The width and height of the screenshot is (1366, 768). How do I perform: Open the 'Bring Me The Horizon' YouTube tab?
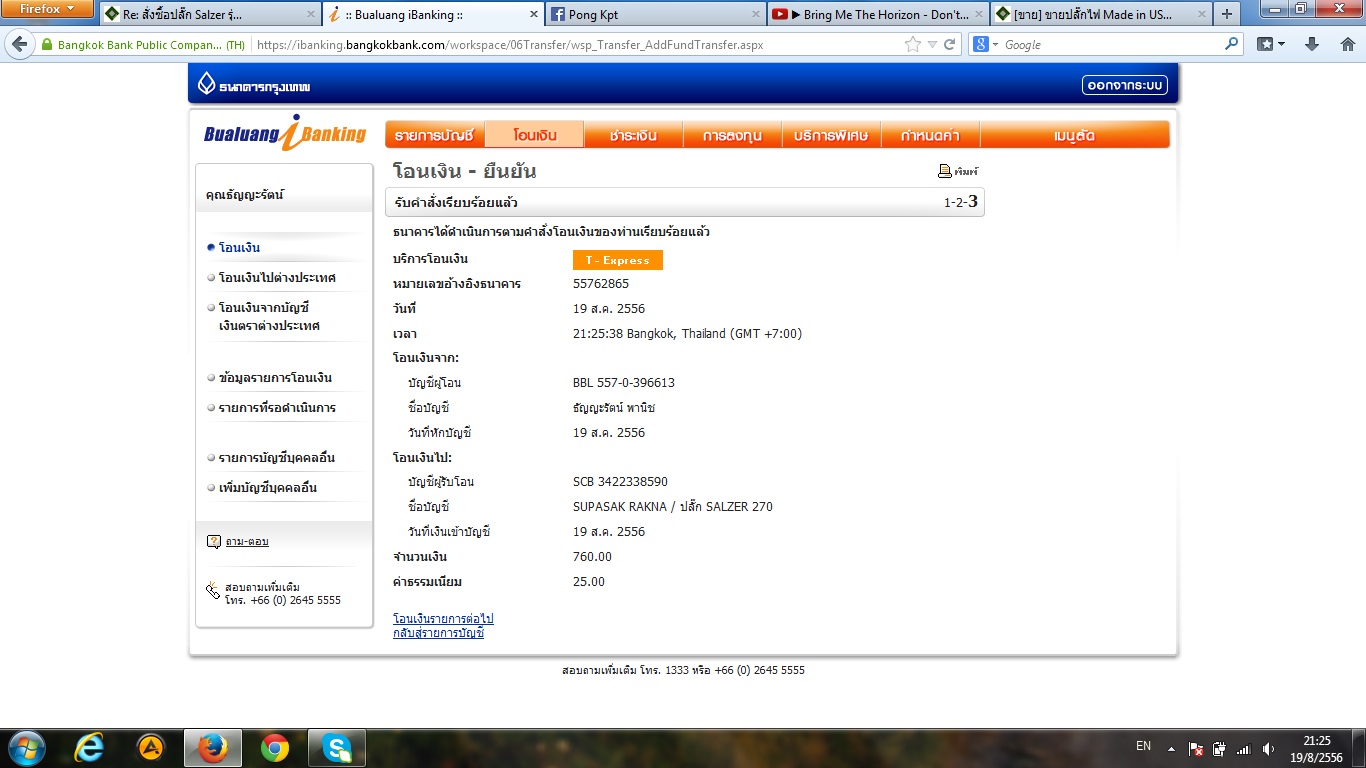[879, 15]
